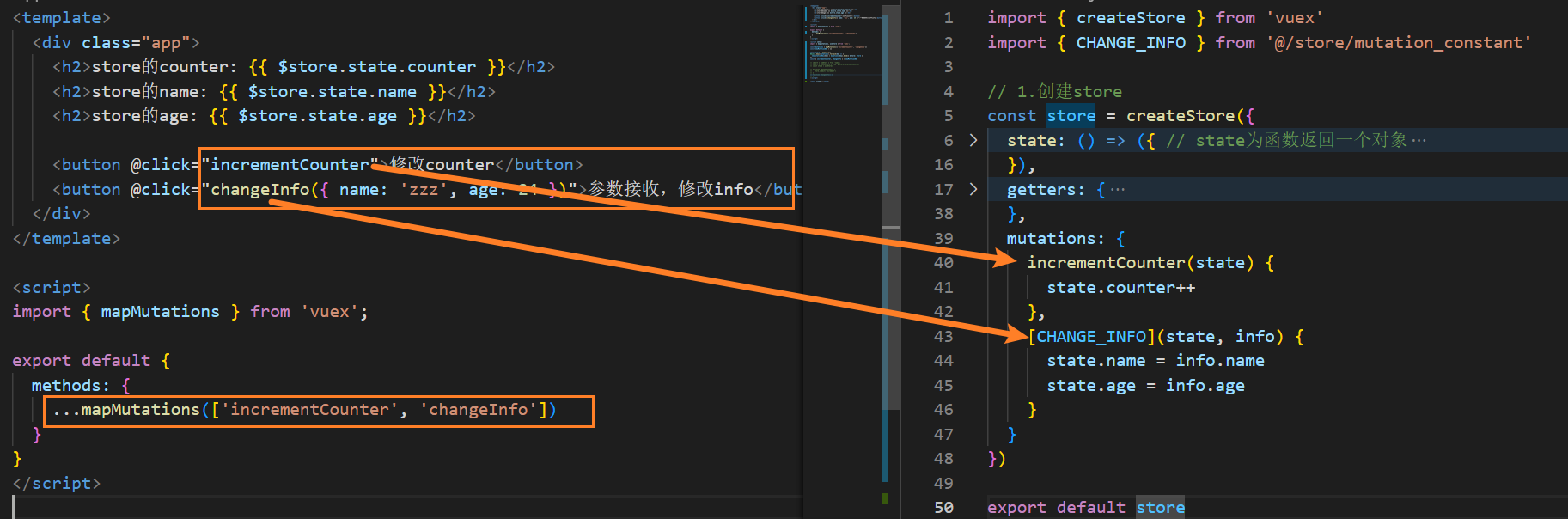Click '$store.state.name' interpolation

tap(332, 92)
